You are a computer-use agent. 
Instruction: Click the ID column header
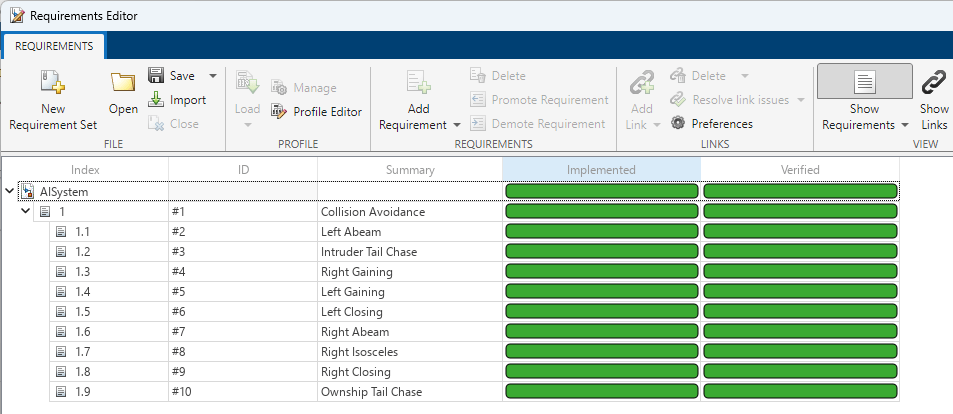(243, 170)
